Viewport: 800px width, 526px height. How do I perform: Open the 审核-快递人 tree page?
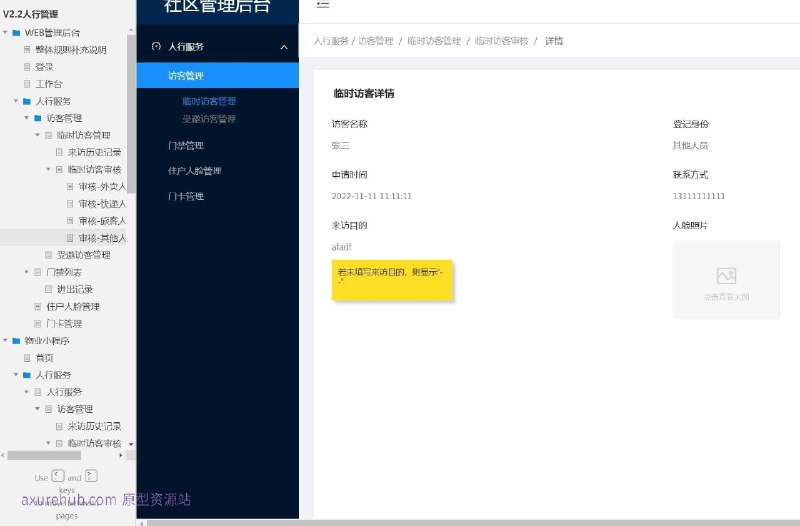click(x=102, y=204)
